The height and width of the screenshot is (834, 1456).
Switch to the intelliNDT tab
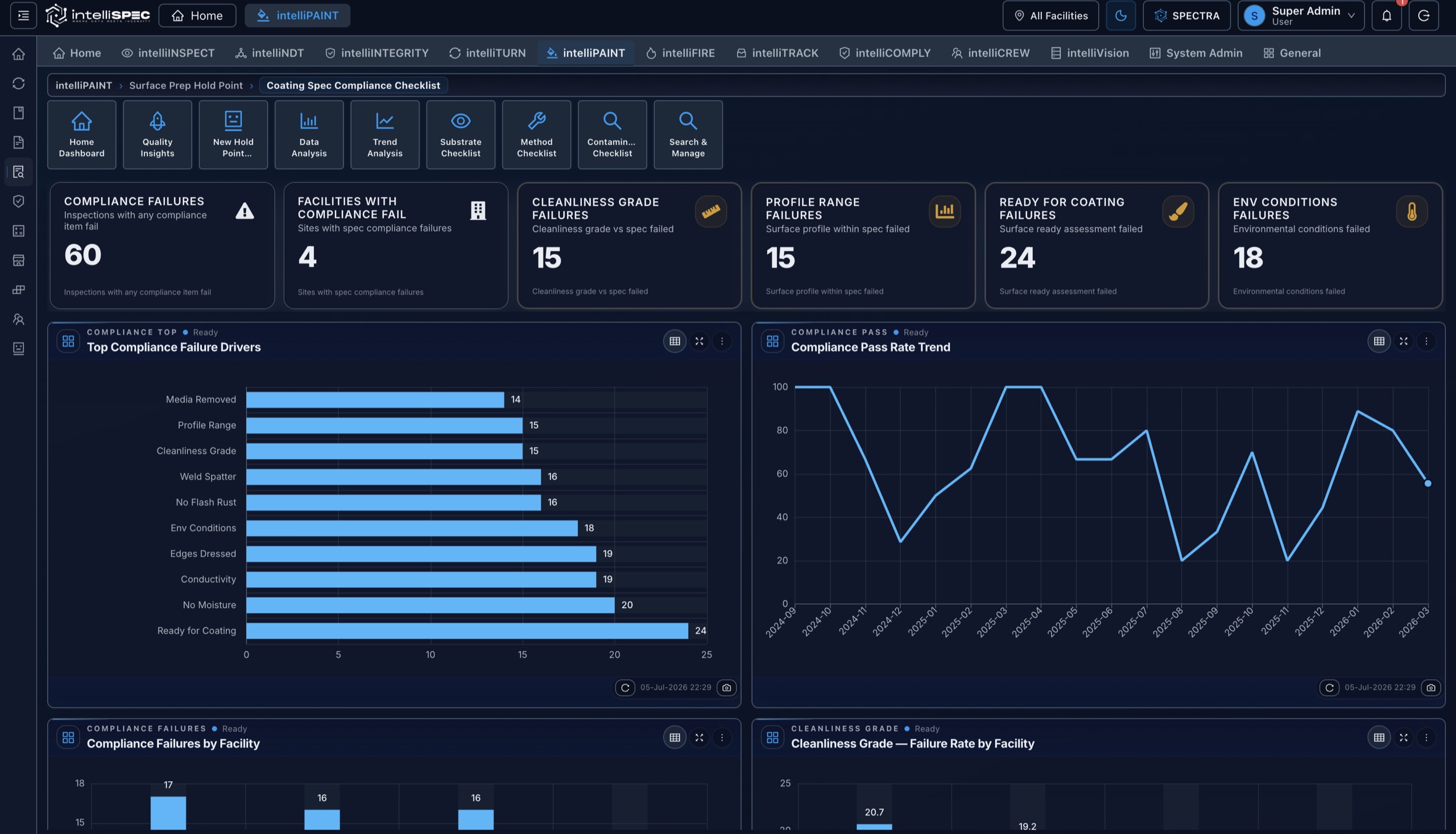(x=270, y=53)
